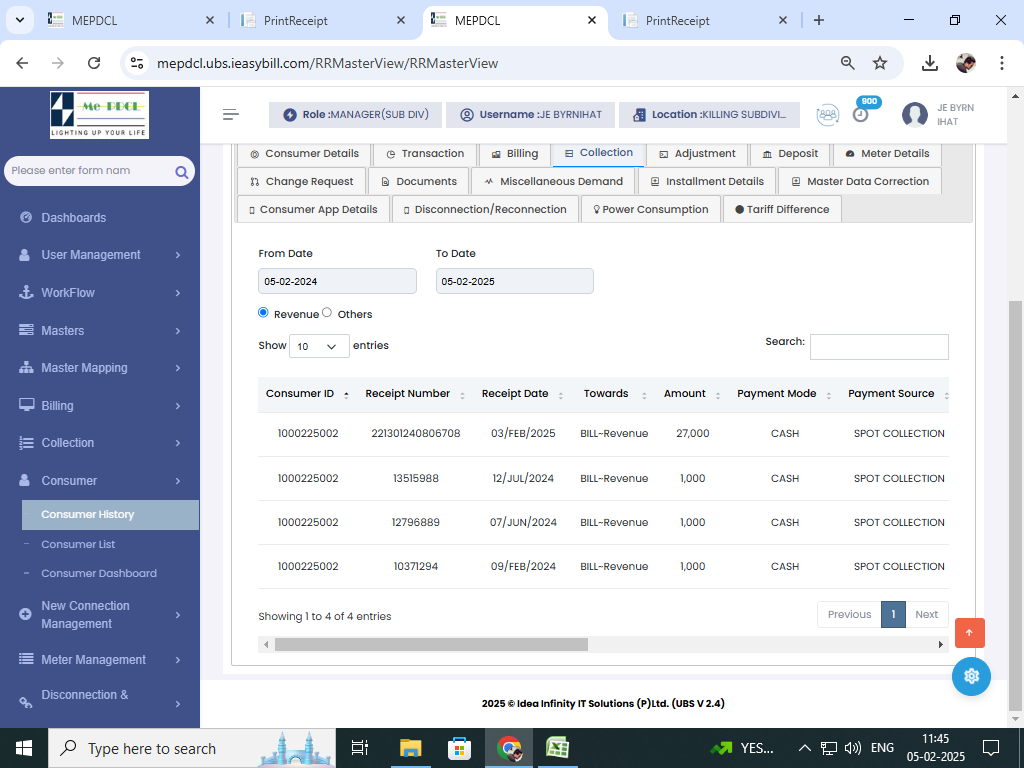1024x768 pixels.
Task: Expand the sidebar Collection menu
Action: click(99, 443)
